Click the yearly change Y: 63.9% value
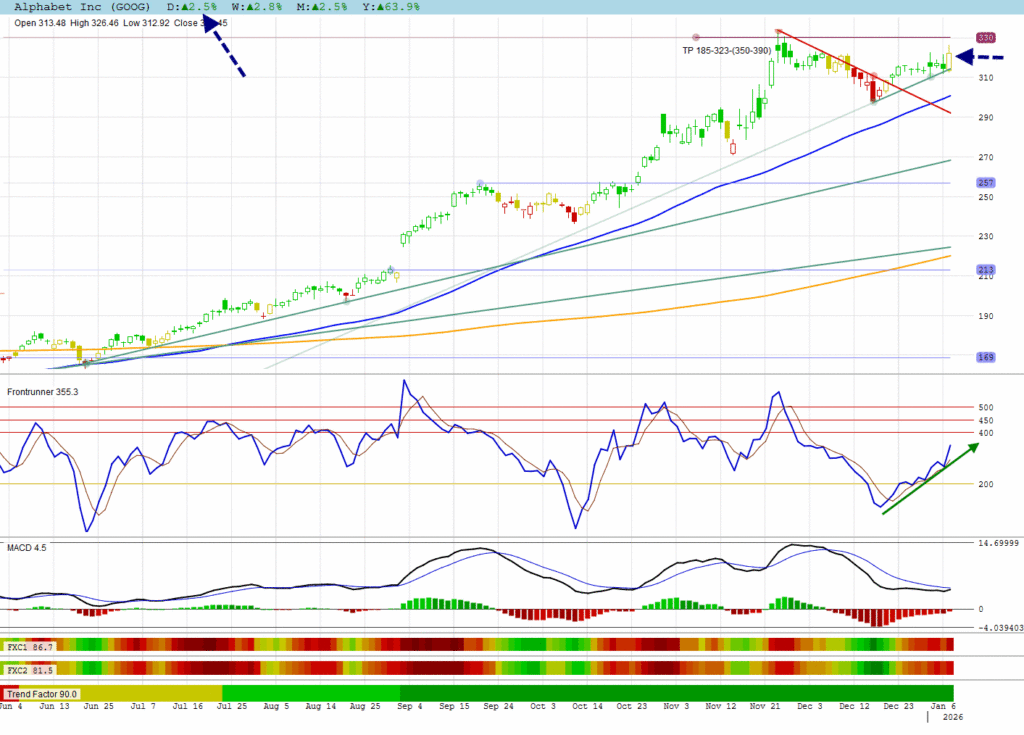 tap(390, 6)
